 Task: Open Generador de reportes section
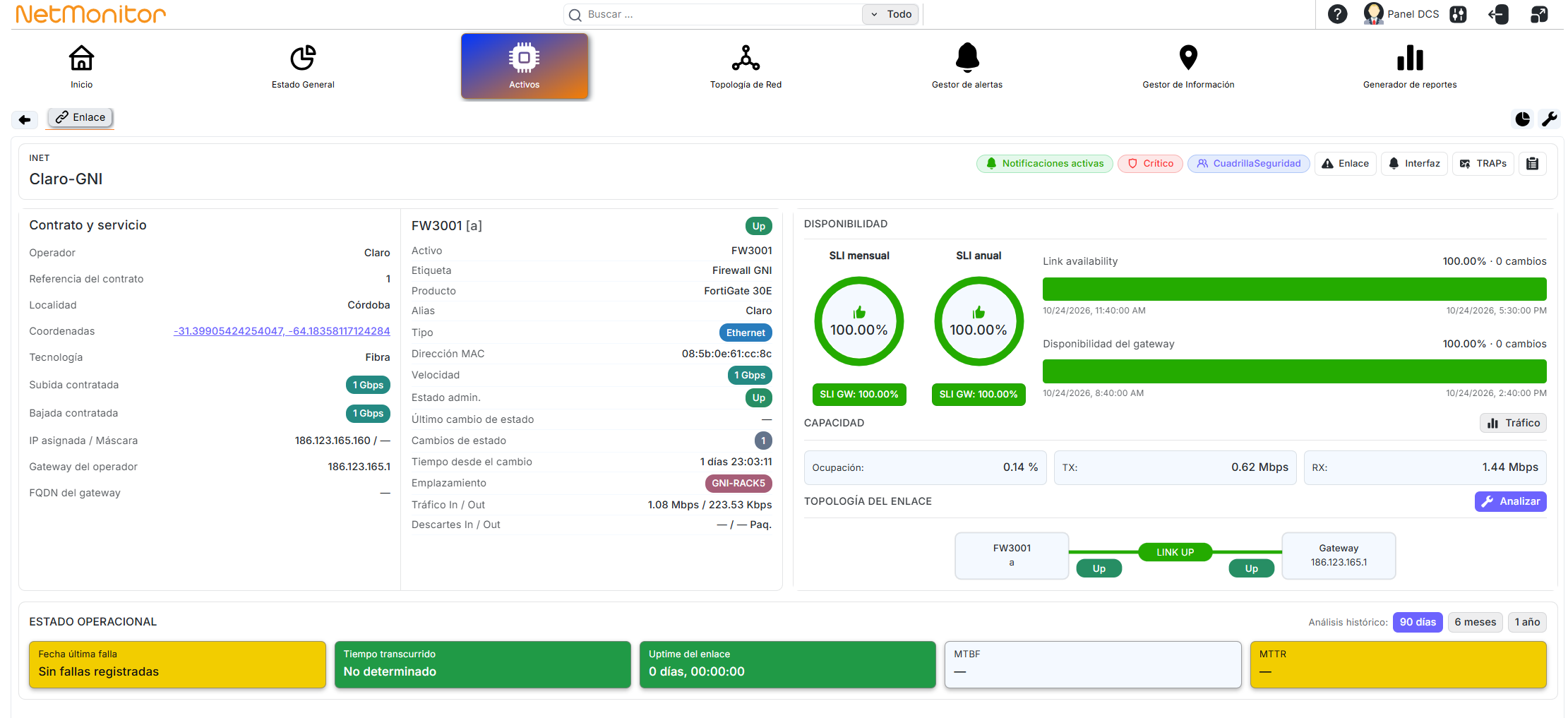[x=1410, y=66]
